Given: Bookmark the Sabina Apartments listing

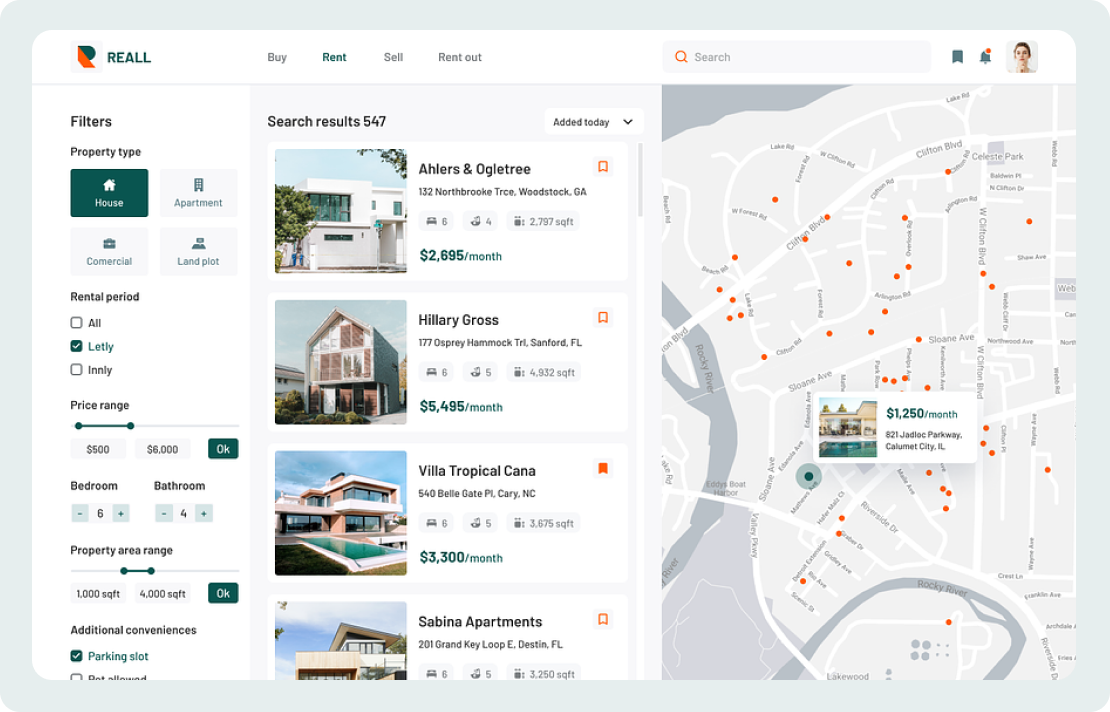Looking at the screenshot, I should 603,619.
